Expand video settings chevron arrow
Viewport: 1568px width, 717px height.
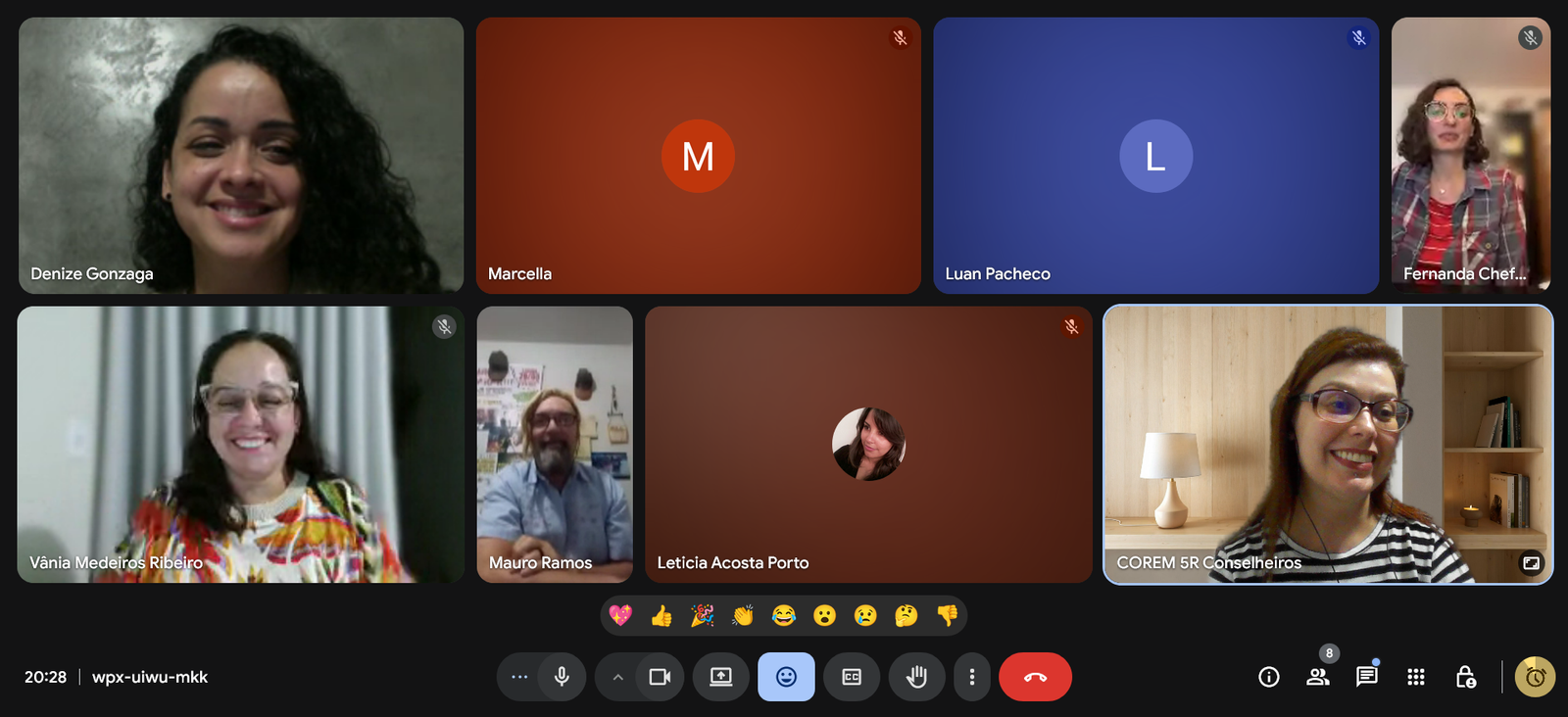click(x=617, y=677)
